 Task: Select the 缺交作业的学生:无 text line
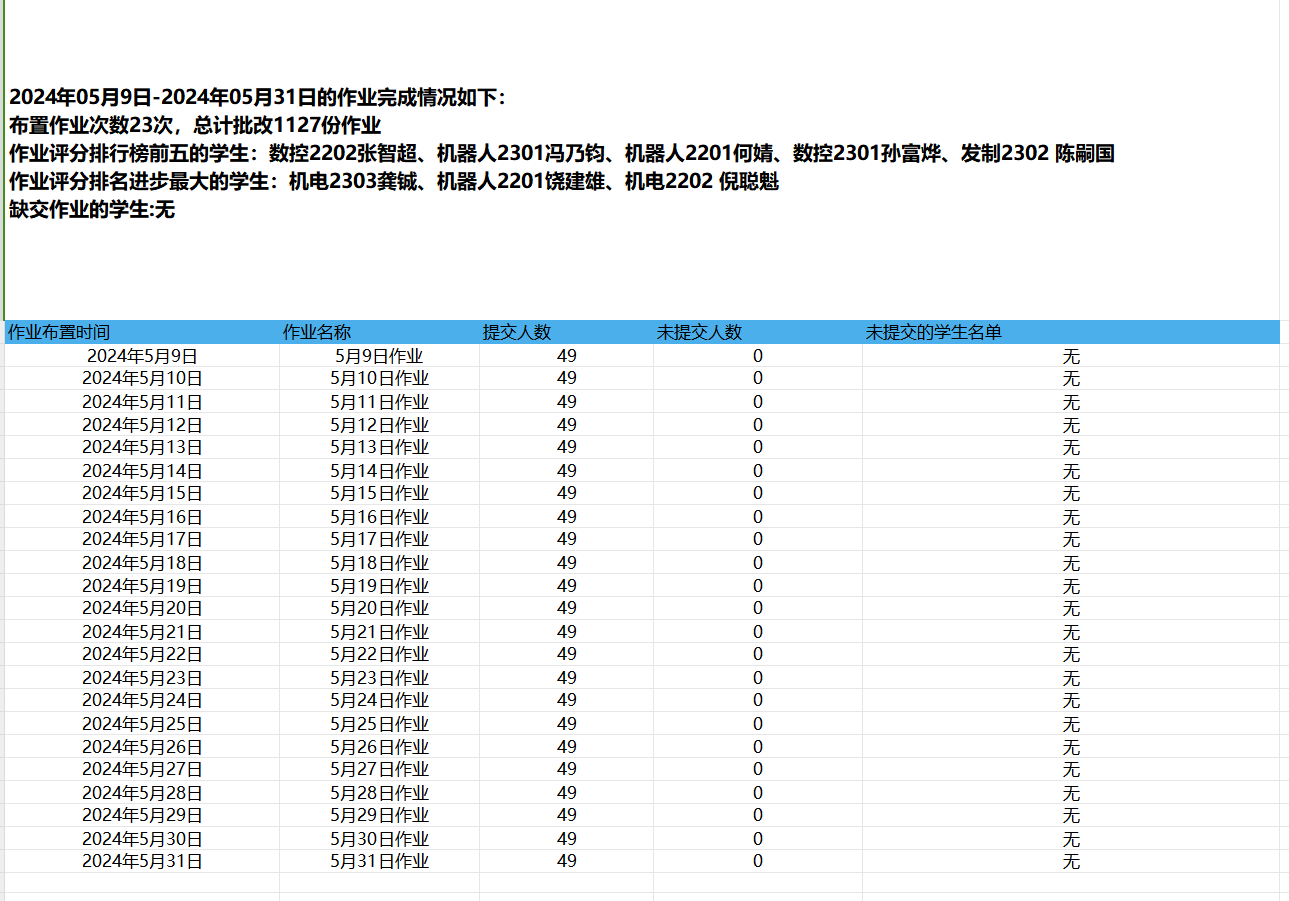(92, 210)
